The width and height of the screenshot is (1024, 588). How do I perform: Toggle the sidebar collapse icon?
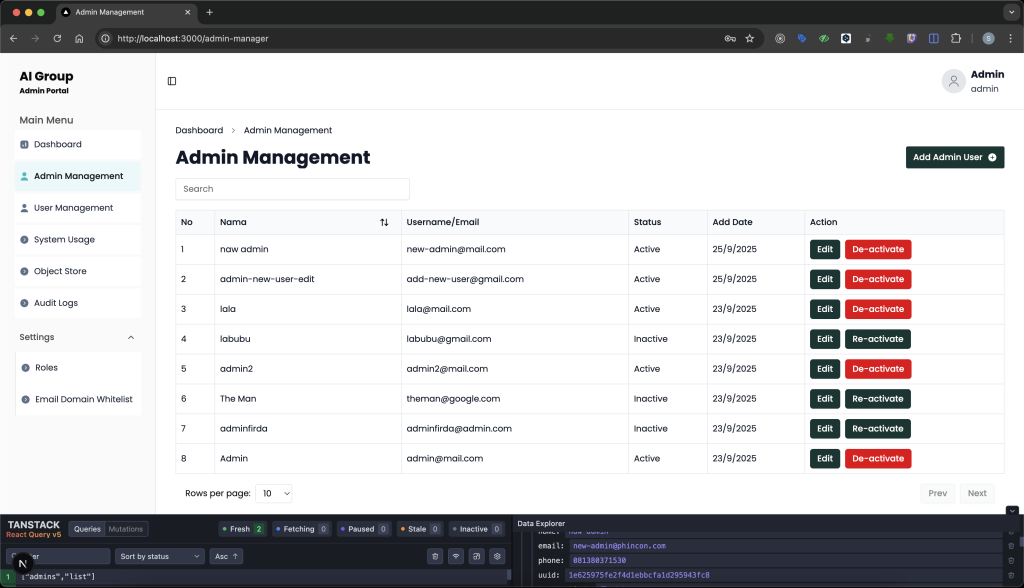tap(172, 81)
